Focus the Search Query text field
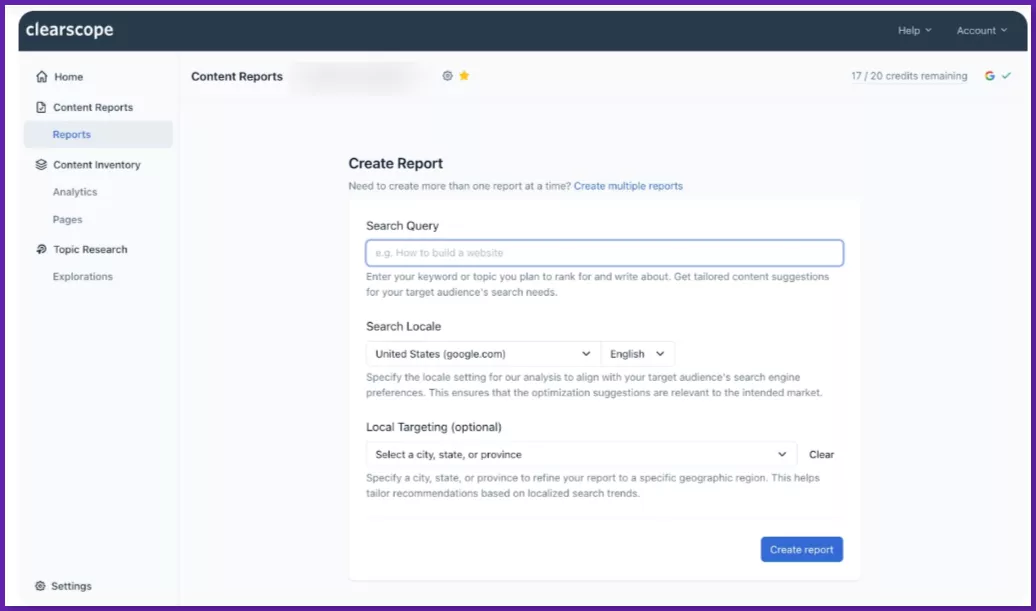The image size is (1036, 611). coord(604,253)
